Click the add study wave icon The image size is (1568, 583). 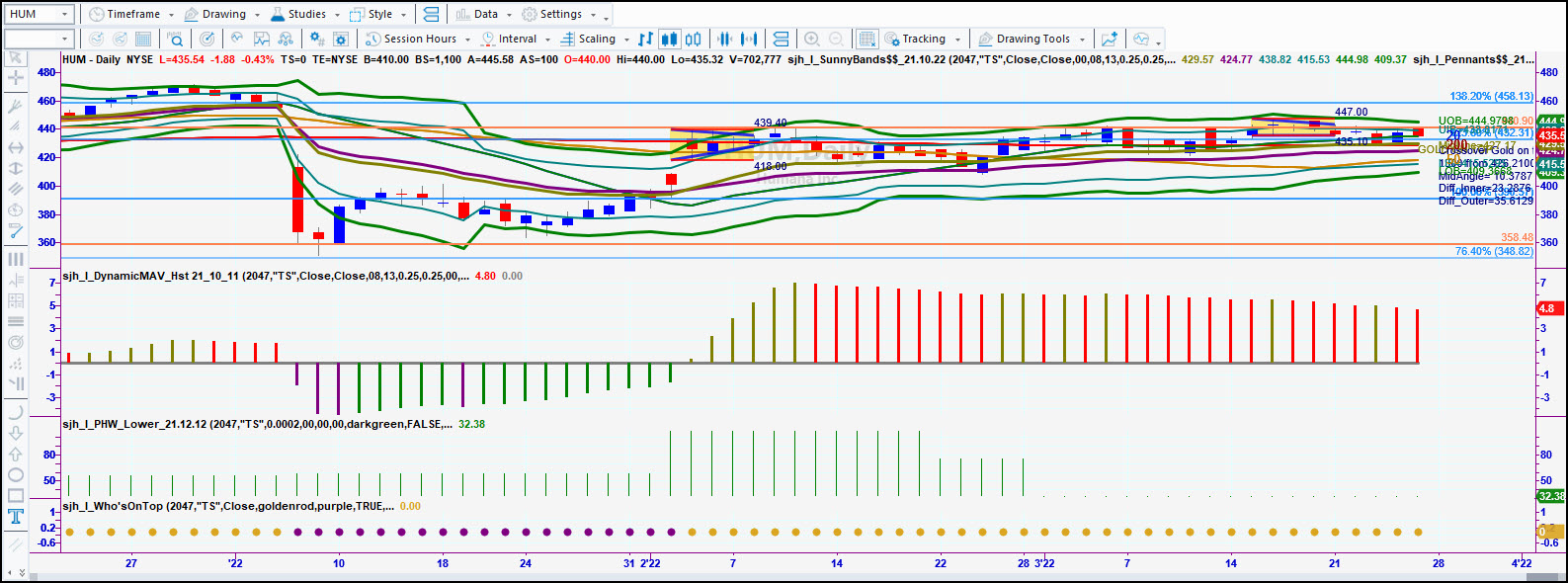(237, 39)
